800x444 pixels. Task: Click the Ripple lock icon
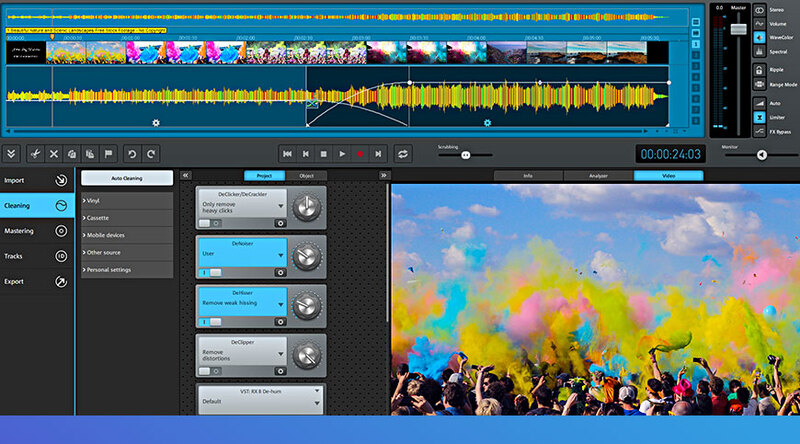[760, 70]
